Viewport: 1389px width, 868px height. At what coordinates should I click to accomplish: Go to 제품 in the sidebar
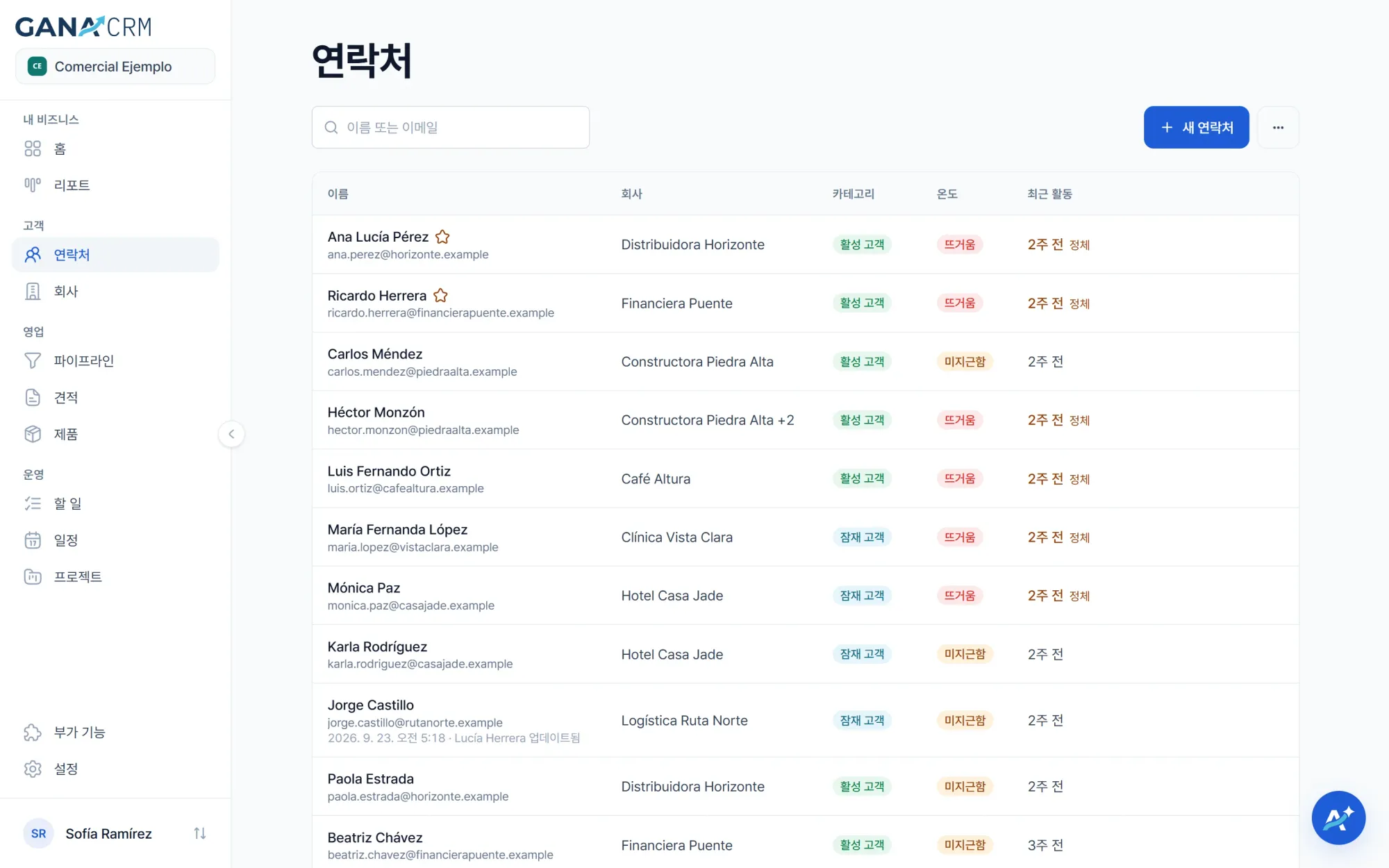(115, 434)
